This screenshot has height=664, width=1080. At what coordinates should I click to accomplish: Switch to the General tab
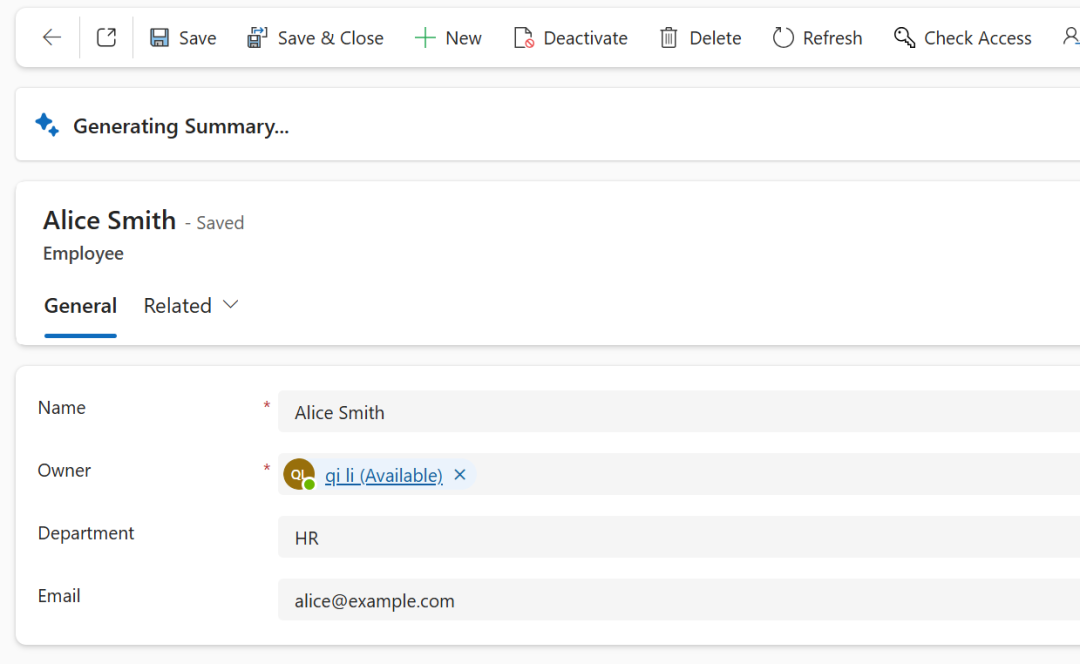(80, 306)
